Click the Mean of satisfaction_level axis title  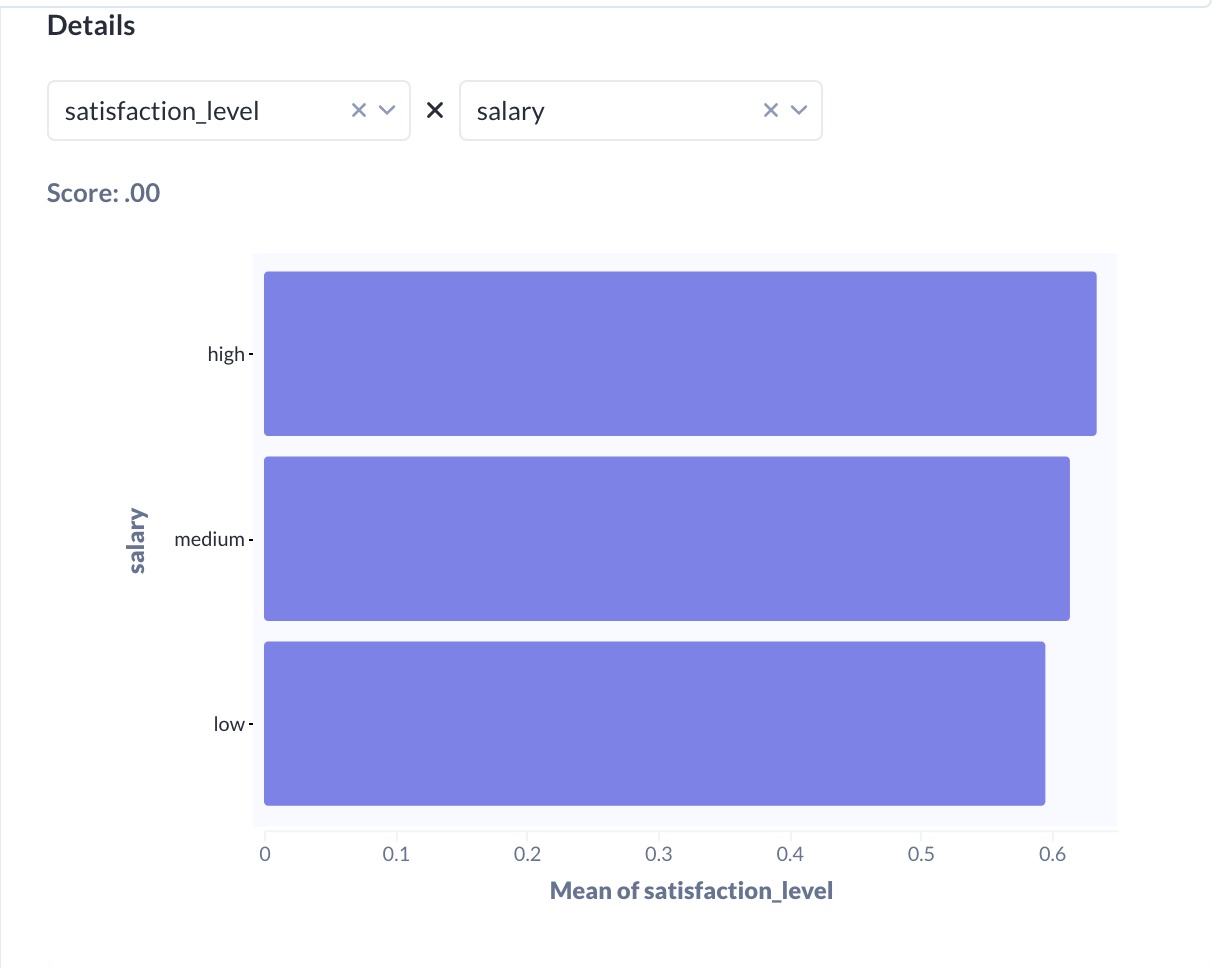pyautogui.click(x=690, y=890)
